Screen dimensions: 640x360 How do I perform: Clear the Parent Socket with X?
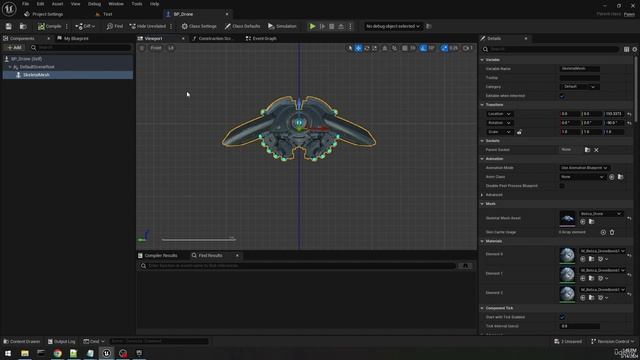(x=596, y=150)
